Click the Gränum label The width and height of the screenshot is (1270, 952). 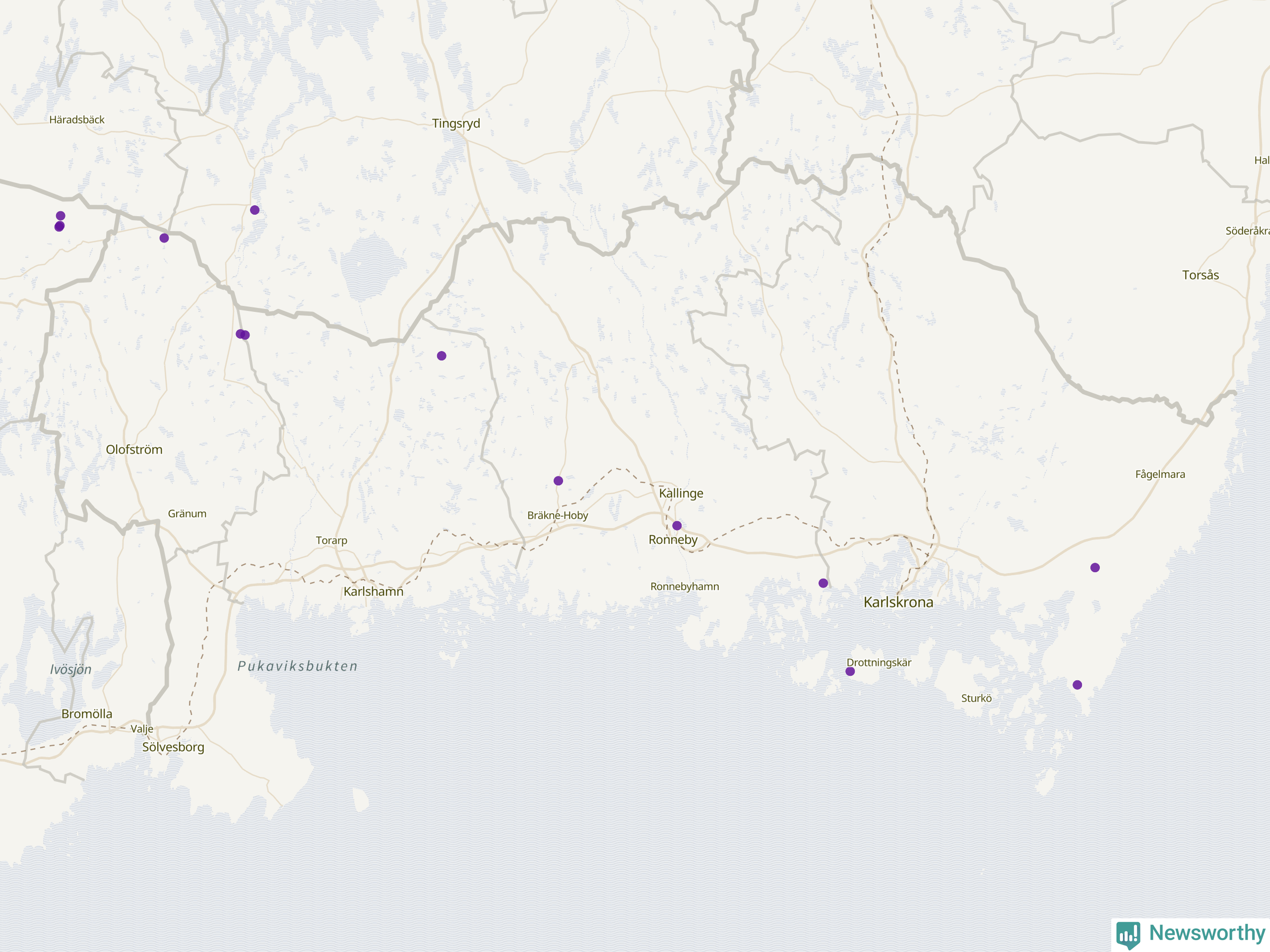coord(187,514)
